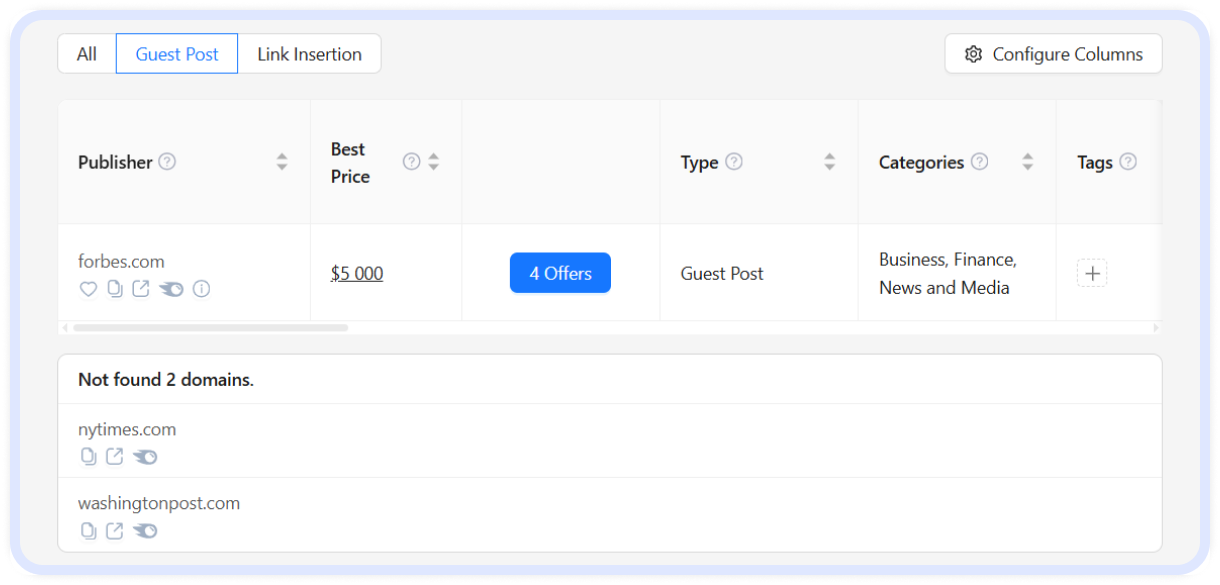The width and height of the screenshot is (1220, 585).
Task: Favorite forbes.com using the heart icon
Action: 88,289
